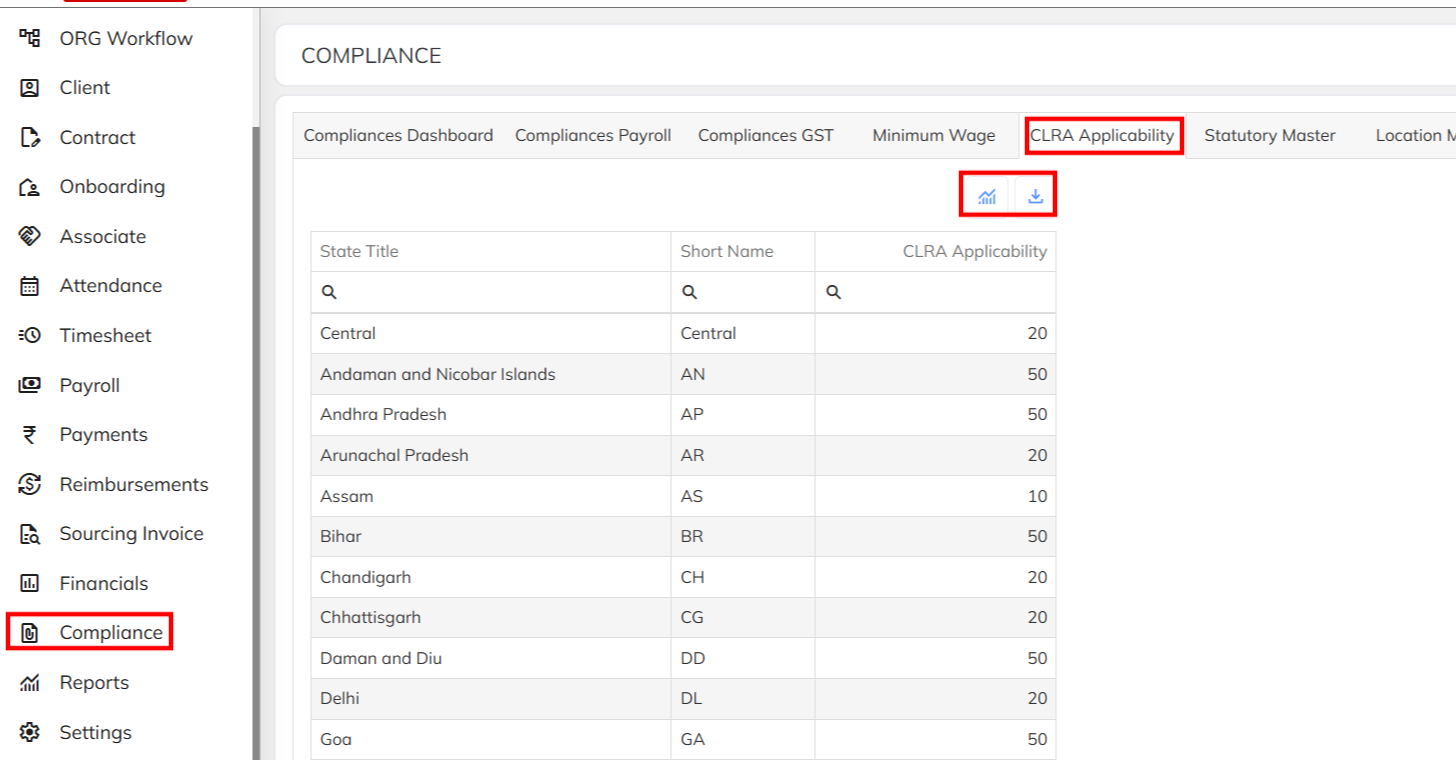Click the chart report icon above table
The height and width of the screenshot is (760, 1456).
[x=987, y=196]
